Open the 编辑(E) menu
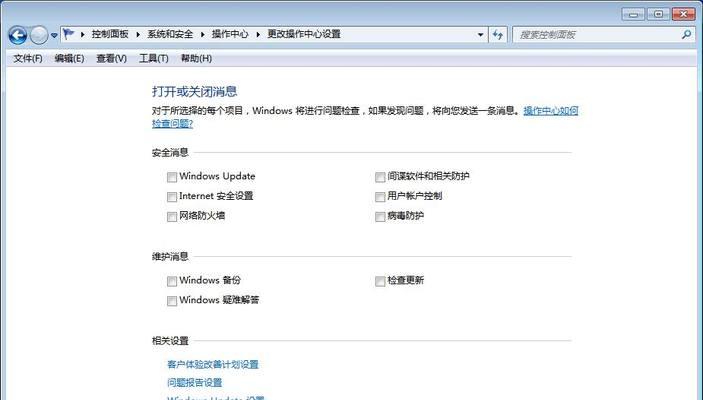703x400 pixels. point(69,58)
